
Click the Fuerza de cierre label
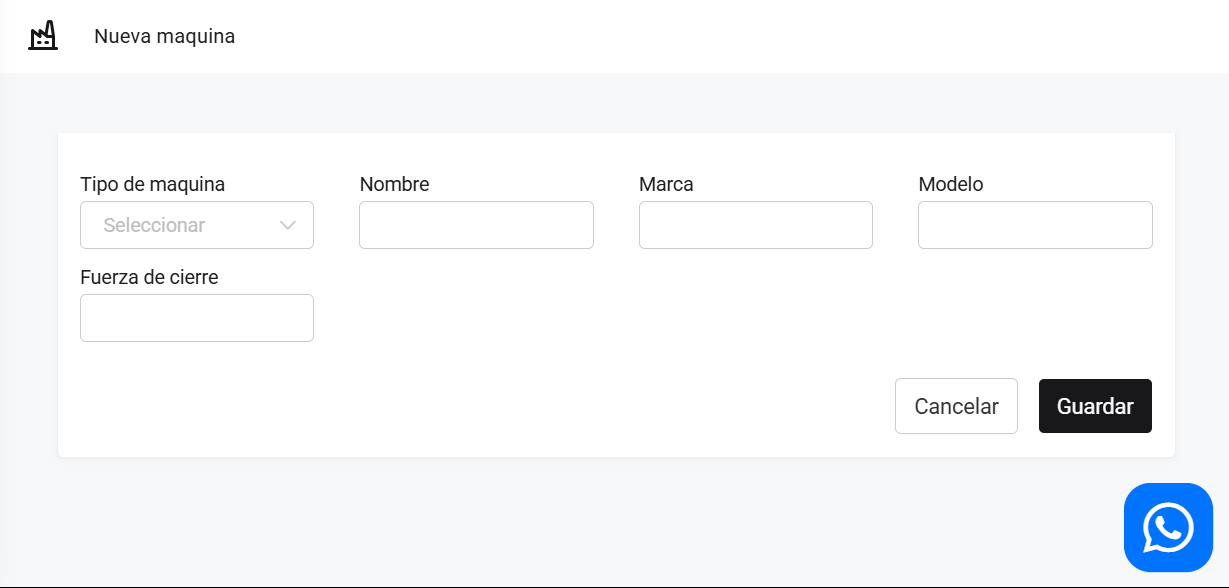point(149,277)
